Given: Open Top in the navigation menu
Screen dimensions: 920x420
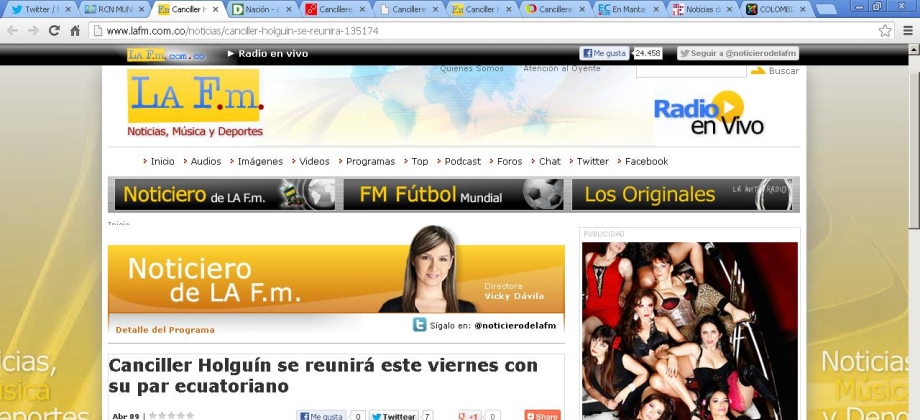Looking at the screenshot, I should 420,161.
